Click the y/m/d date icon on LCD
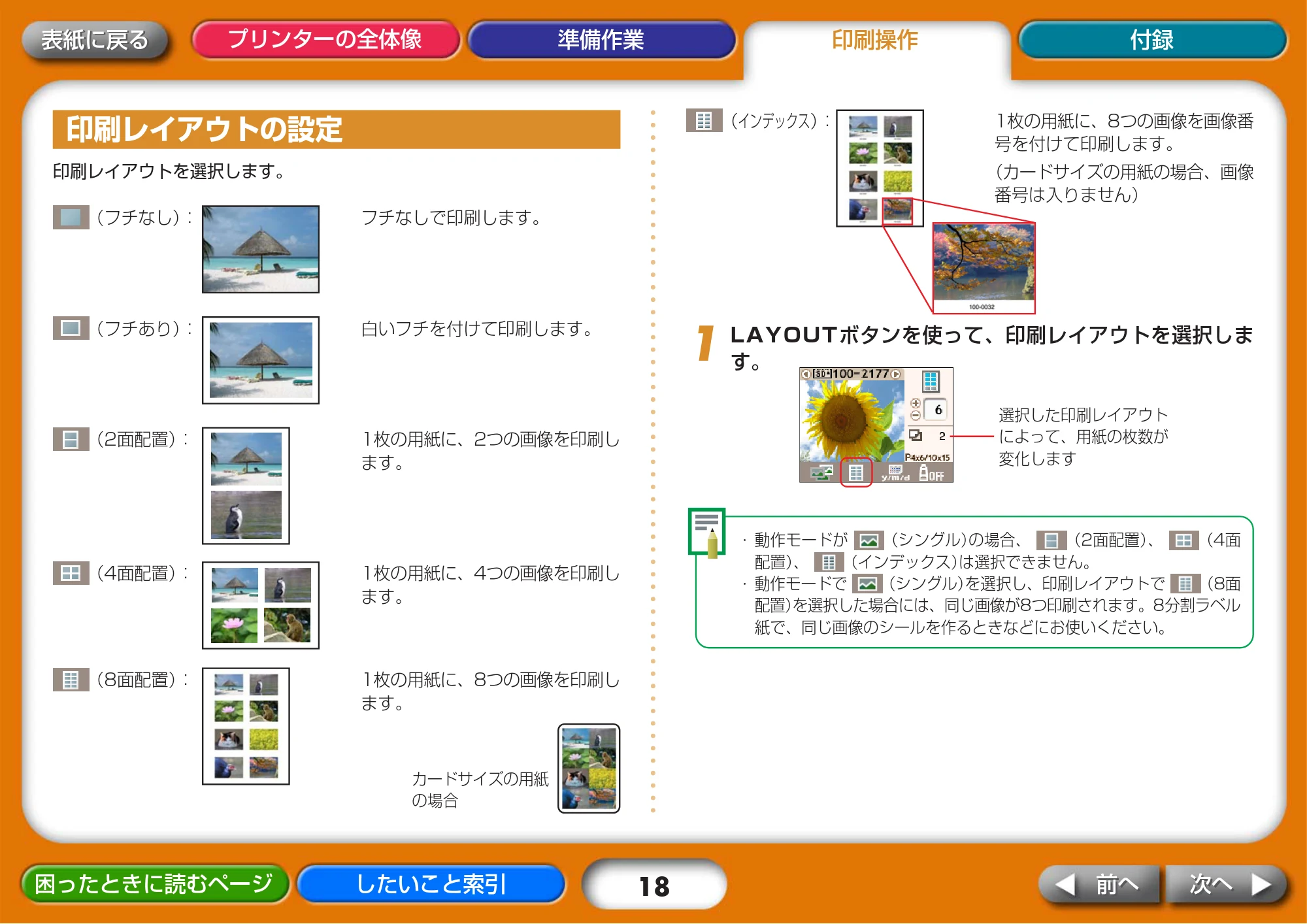Viewport: 1307px width, 924px height. pos(895,473)
